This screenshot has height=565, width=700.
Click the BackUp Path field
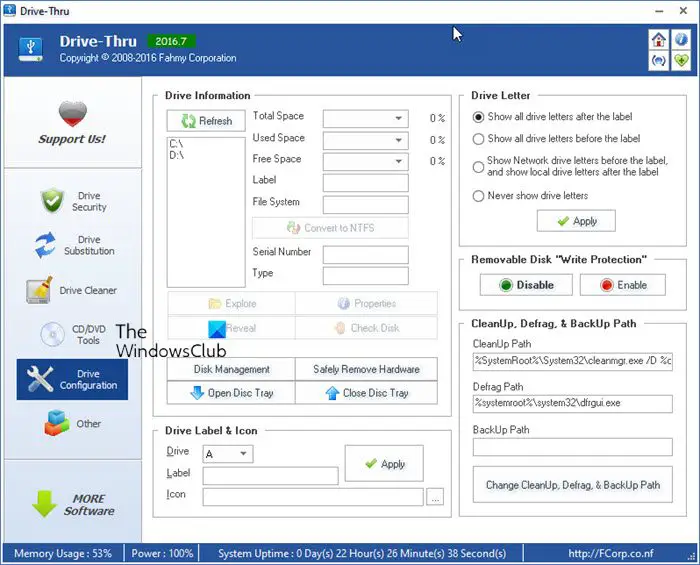pyautogui.click(x=573, y=447)
